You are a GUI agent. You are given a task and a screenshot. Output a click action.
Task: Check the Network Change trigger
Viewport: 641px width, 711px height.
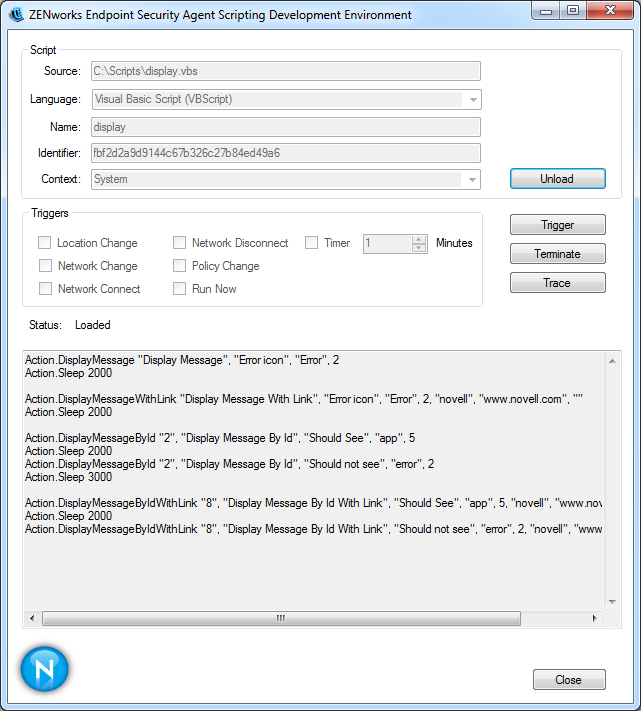pos(45,266)
